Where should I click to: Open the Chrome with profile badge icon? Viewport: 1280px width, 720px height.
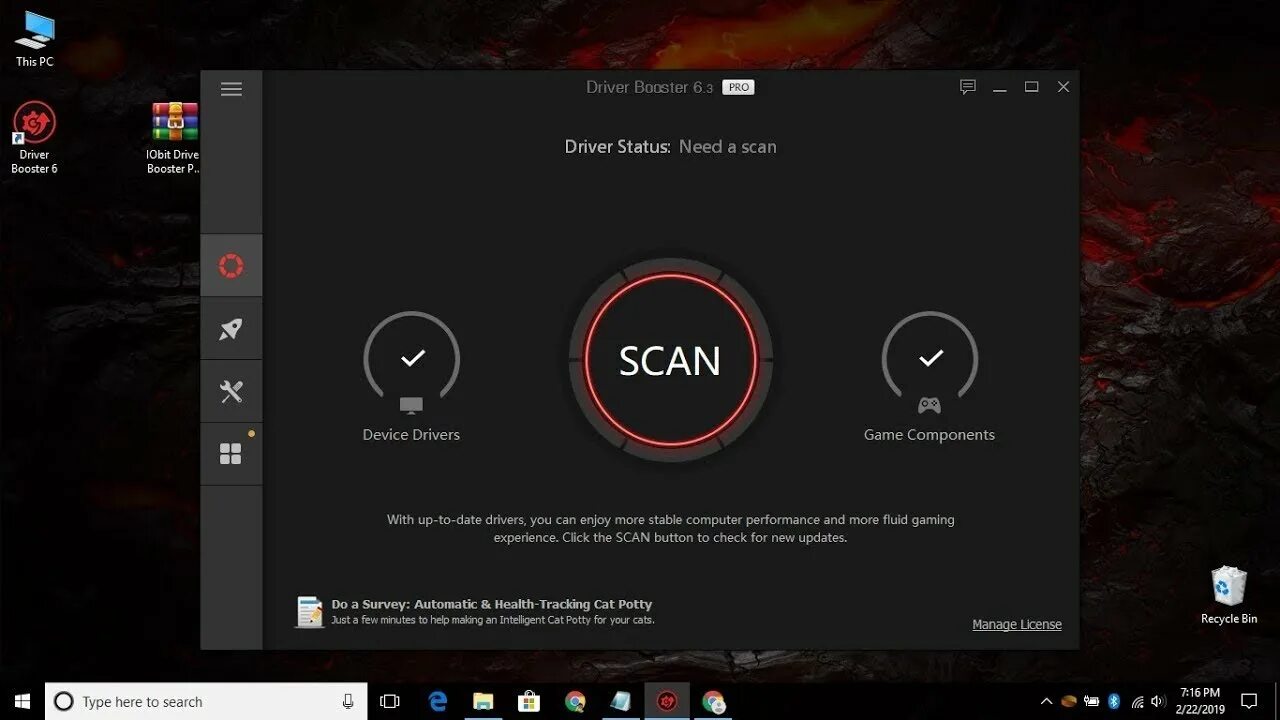[x=712, y=702]
